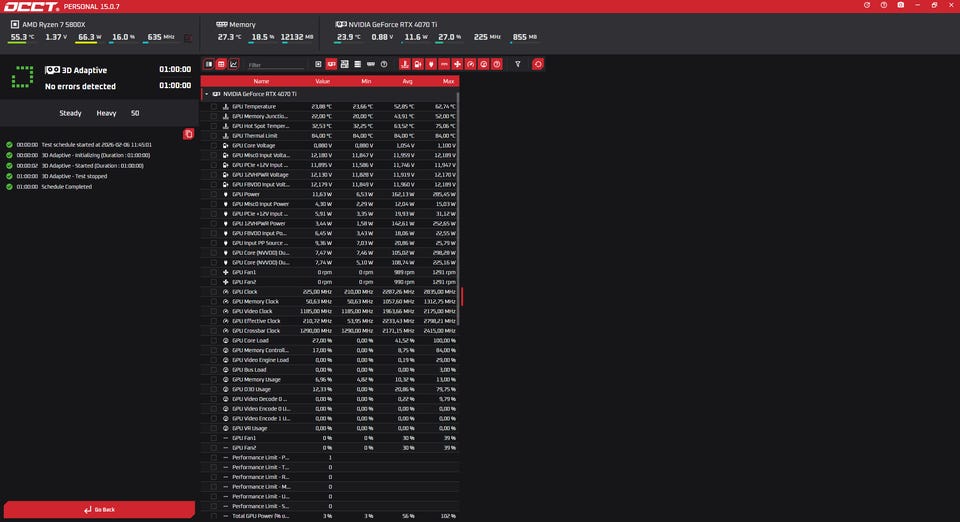Select the GPU Thermal Limit row
This screenshot has height=522, width=960.
[x=330, y=136]
